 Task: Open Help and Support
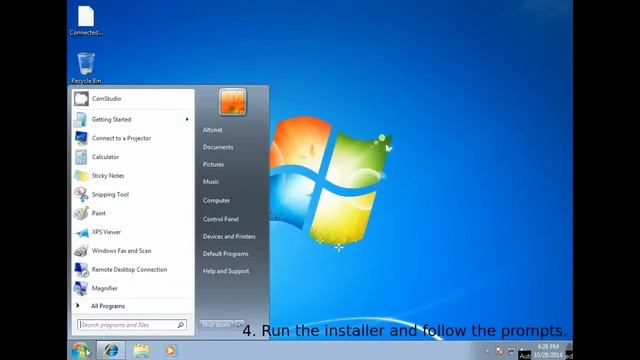(226, 271)
